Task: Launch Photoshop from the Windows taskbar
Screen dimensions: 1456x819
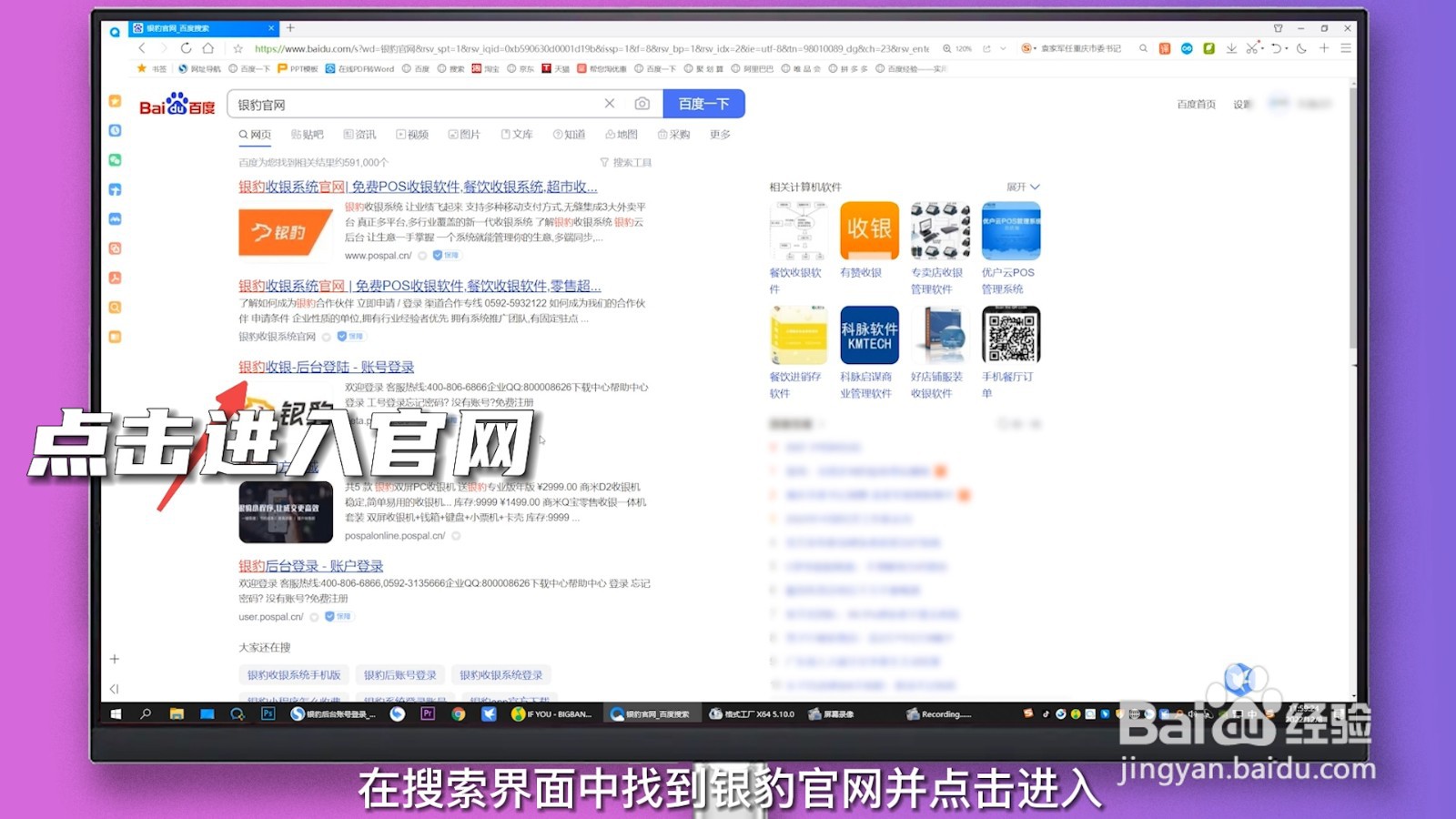Action: click(x=268, y=714)
